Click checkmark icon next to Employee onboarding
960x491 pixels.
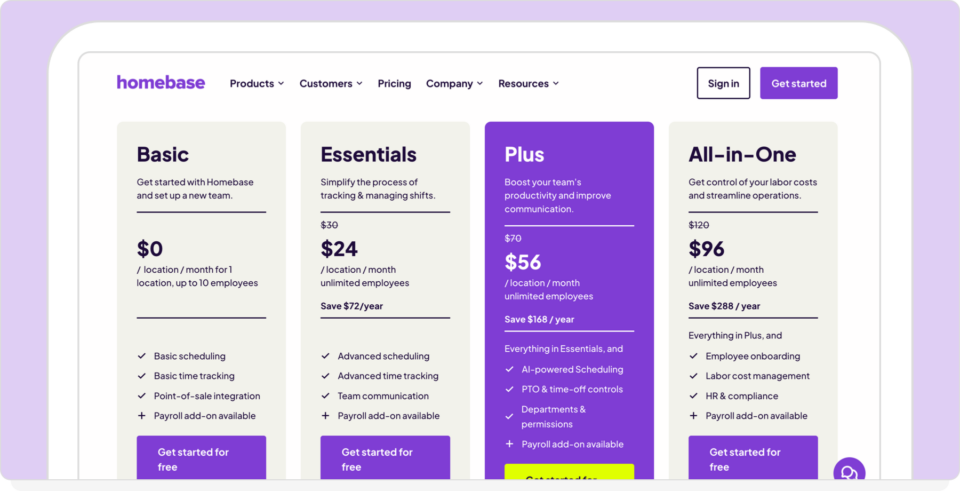[x=694, y=356]
